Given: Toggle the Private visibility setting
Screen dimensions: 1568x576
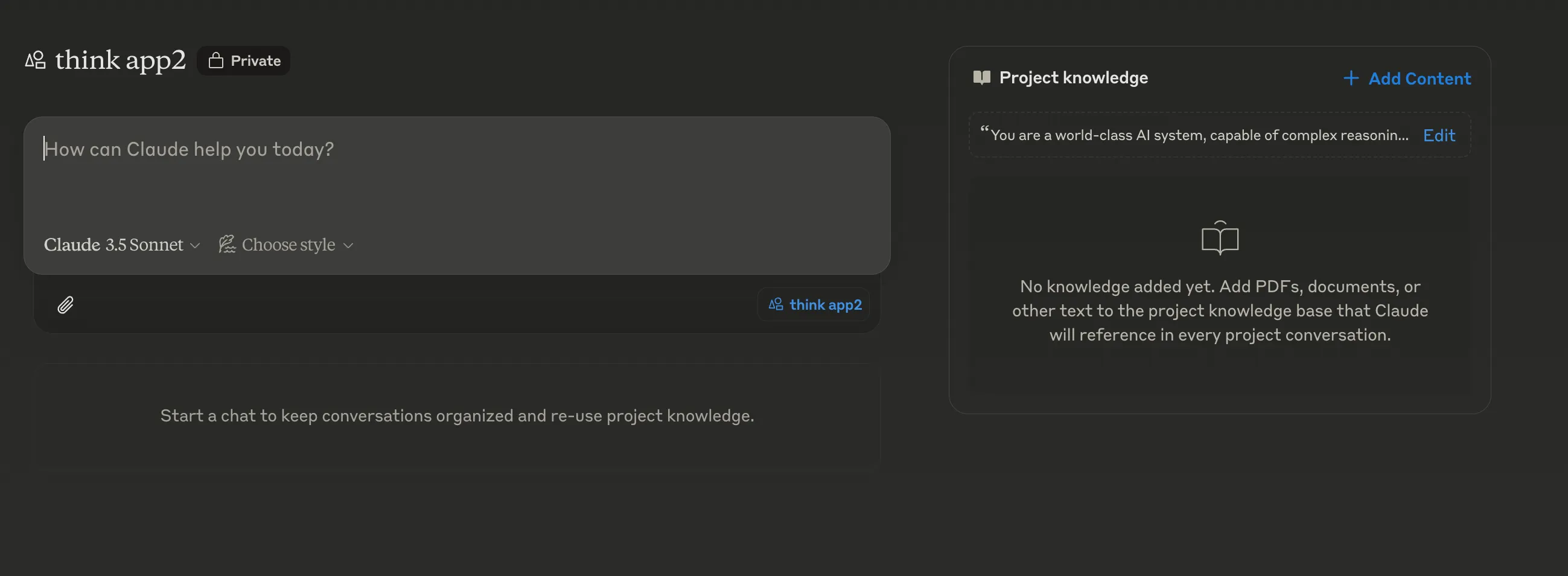Looking at the screenshot, I should point(243,60).
